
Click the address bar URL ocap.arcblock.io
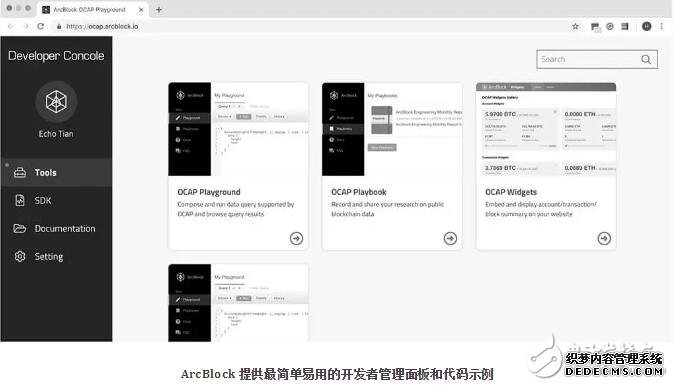[x=102, y=26]
